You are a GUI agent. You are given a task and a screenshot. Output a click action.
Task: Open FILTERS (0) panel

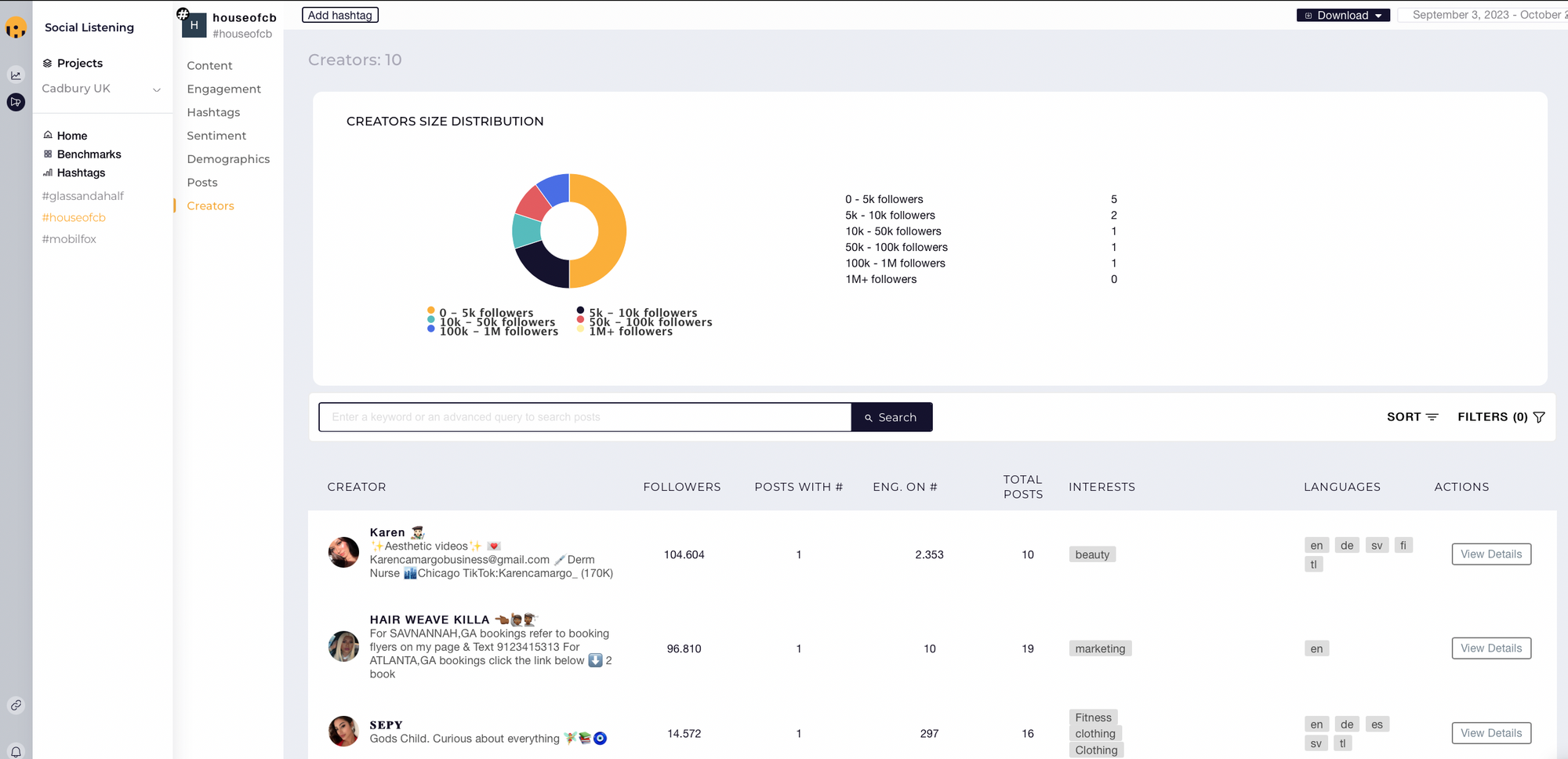1501,417
